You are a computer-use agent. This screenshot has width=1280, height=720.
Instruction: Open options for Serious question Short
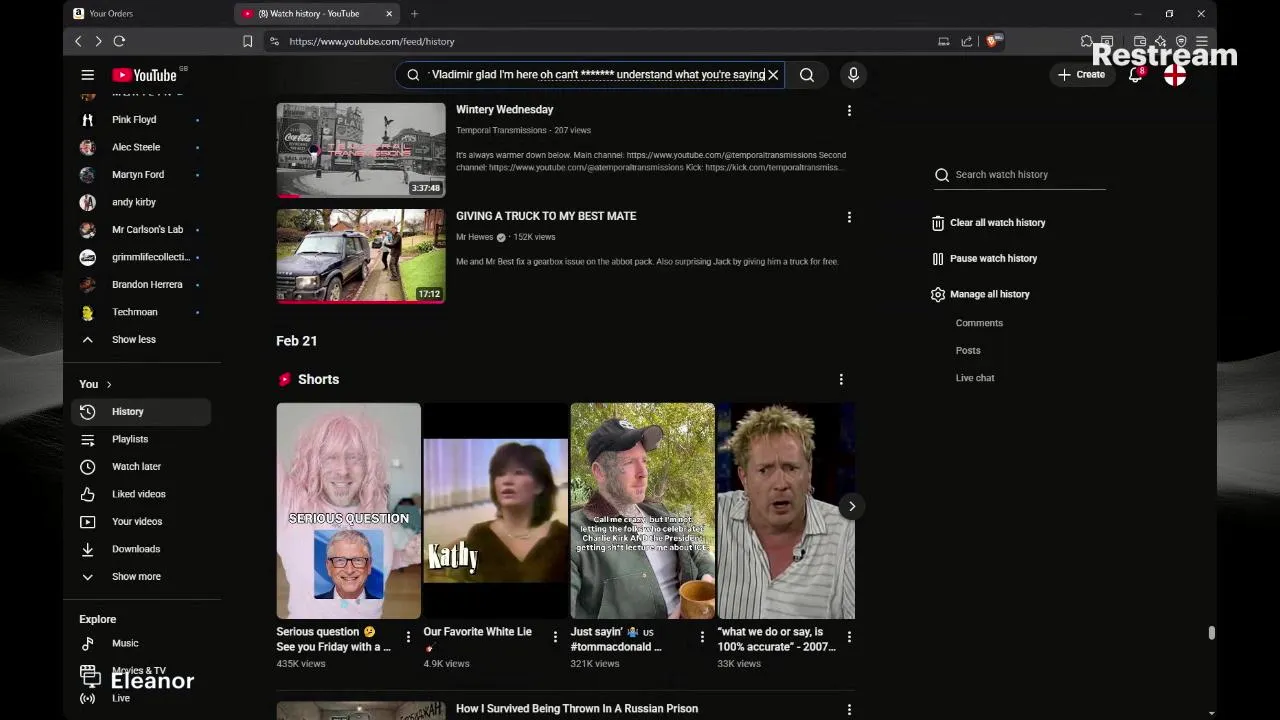408,637
